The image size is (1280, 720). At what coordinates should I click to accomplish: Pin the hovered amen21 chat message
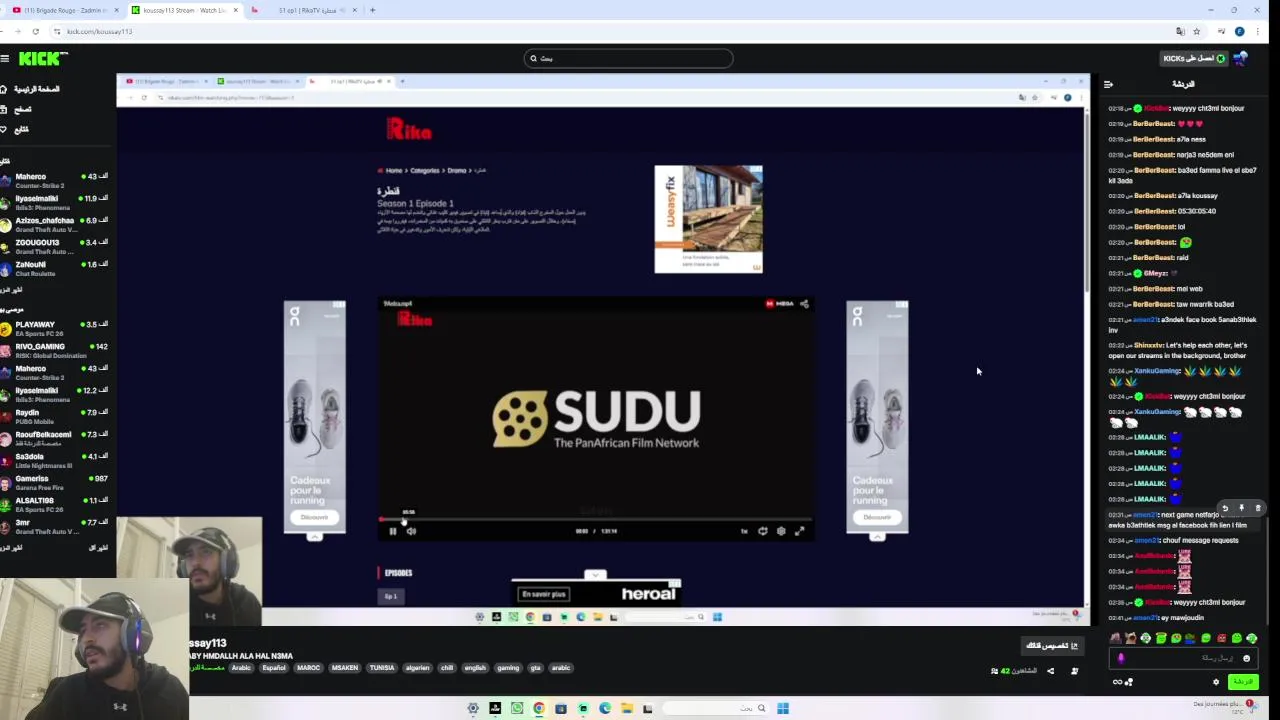click(1241, 508)
